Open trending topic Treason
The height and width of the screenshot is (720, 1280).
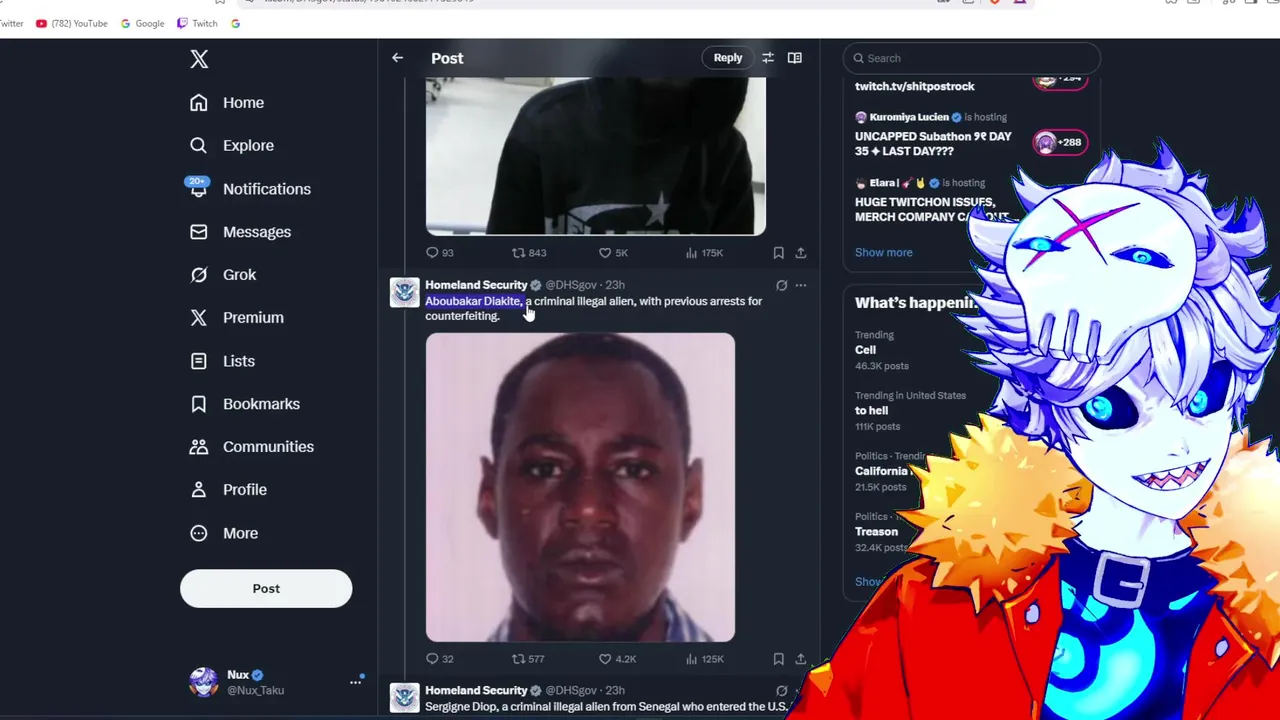pos(876,531)
